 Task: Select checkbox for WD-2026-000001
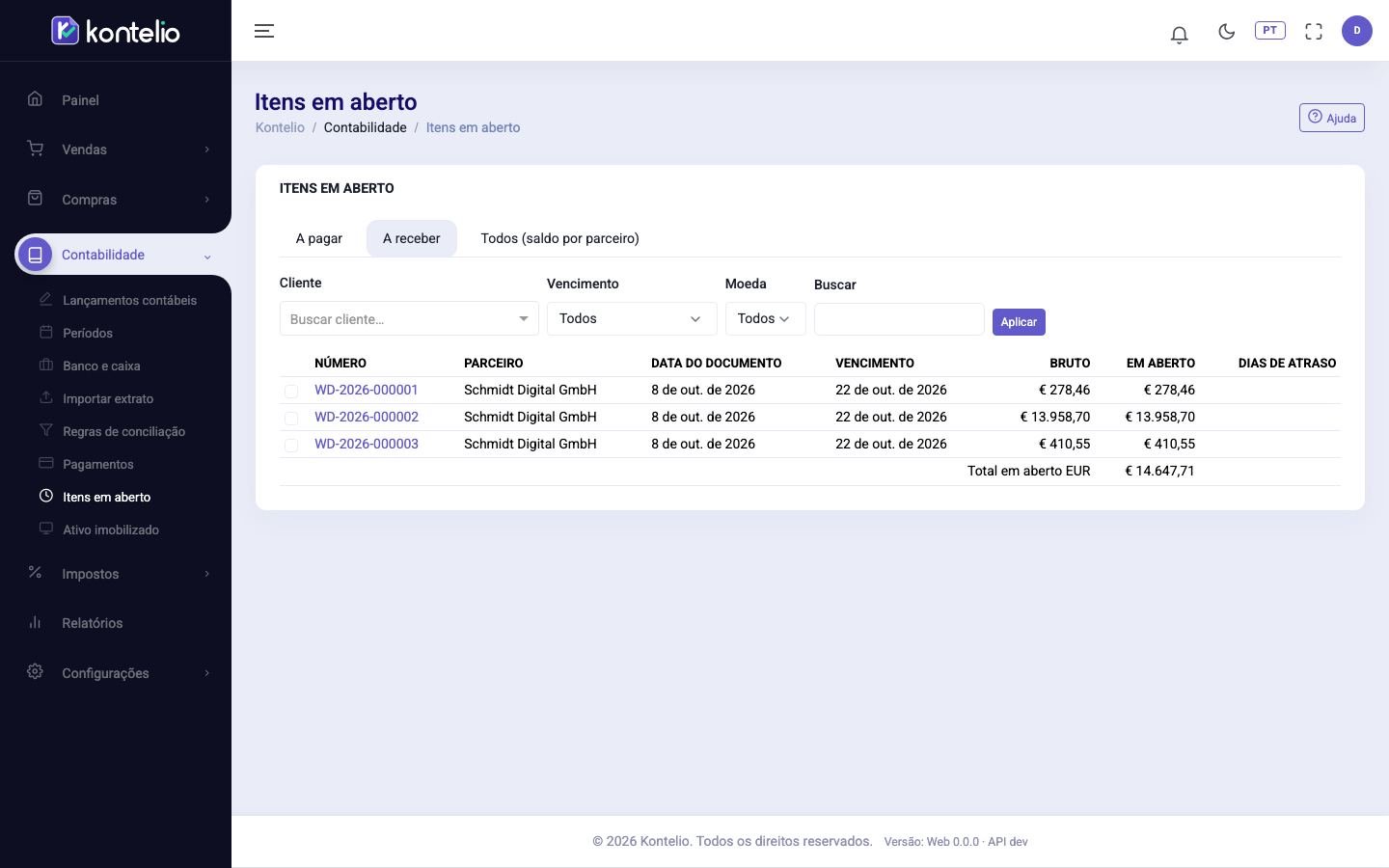pos(291,391)
